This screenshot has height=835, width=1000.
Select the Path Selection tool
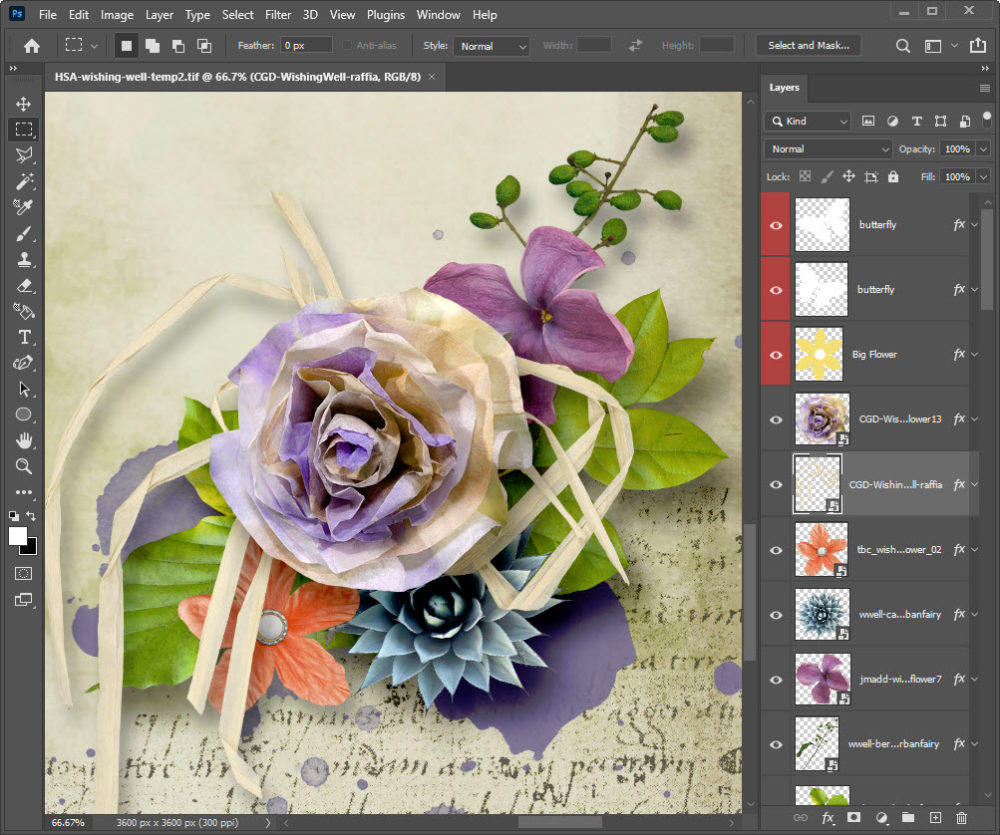pyautogui.click(x=24, y=389)
